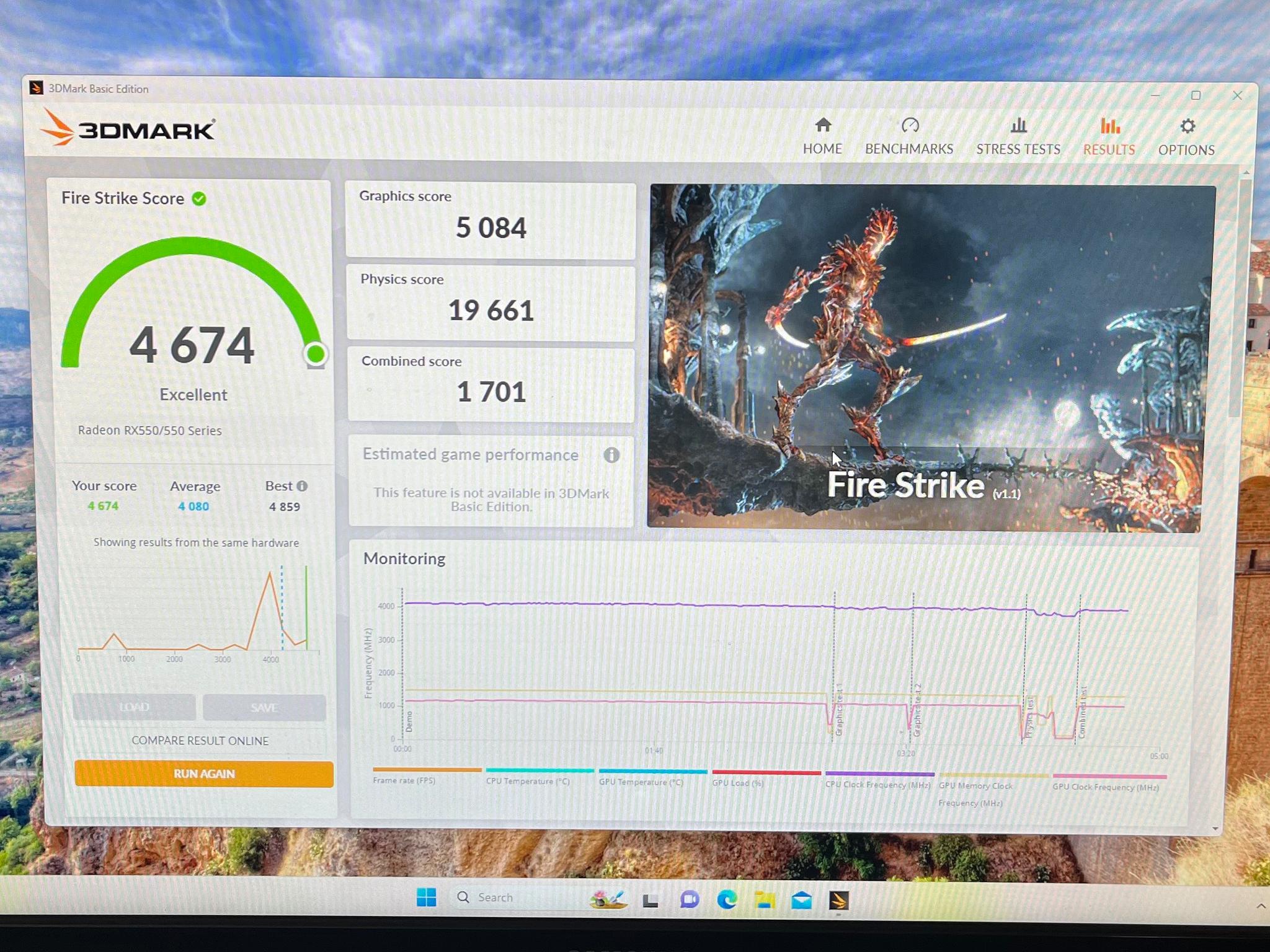Image resolution: width=1270 pixels, height=952 pixels.
Task: Switch to the RESULTS tab
Action: point(1109,138)
